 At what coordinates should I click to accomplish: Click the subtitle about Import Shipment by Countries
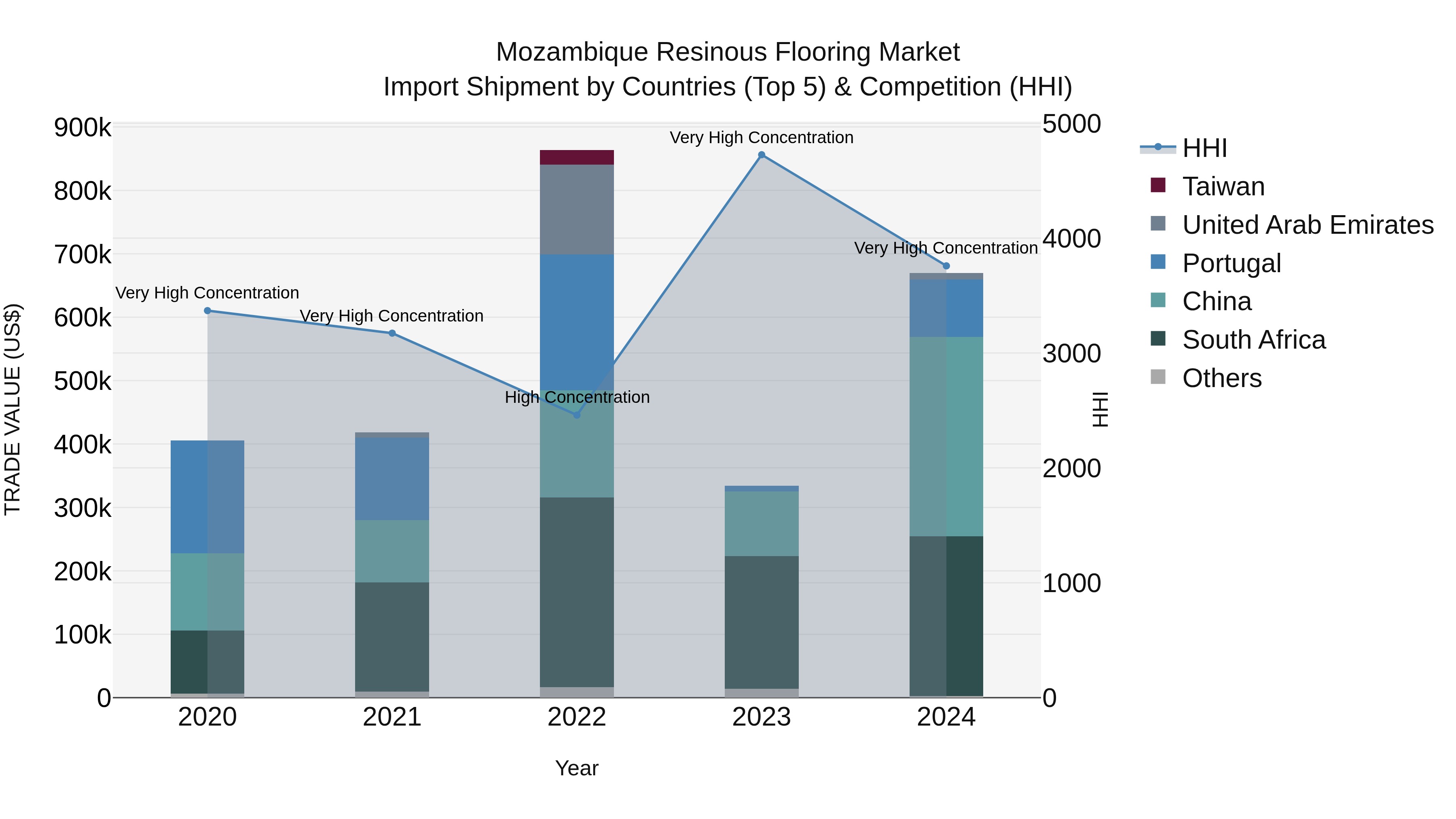(x=728, y=87)
